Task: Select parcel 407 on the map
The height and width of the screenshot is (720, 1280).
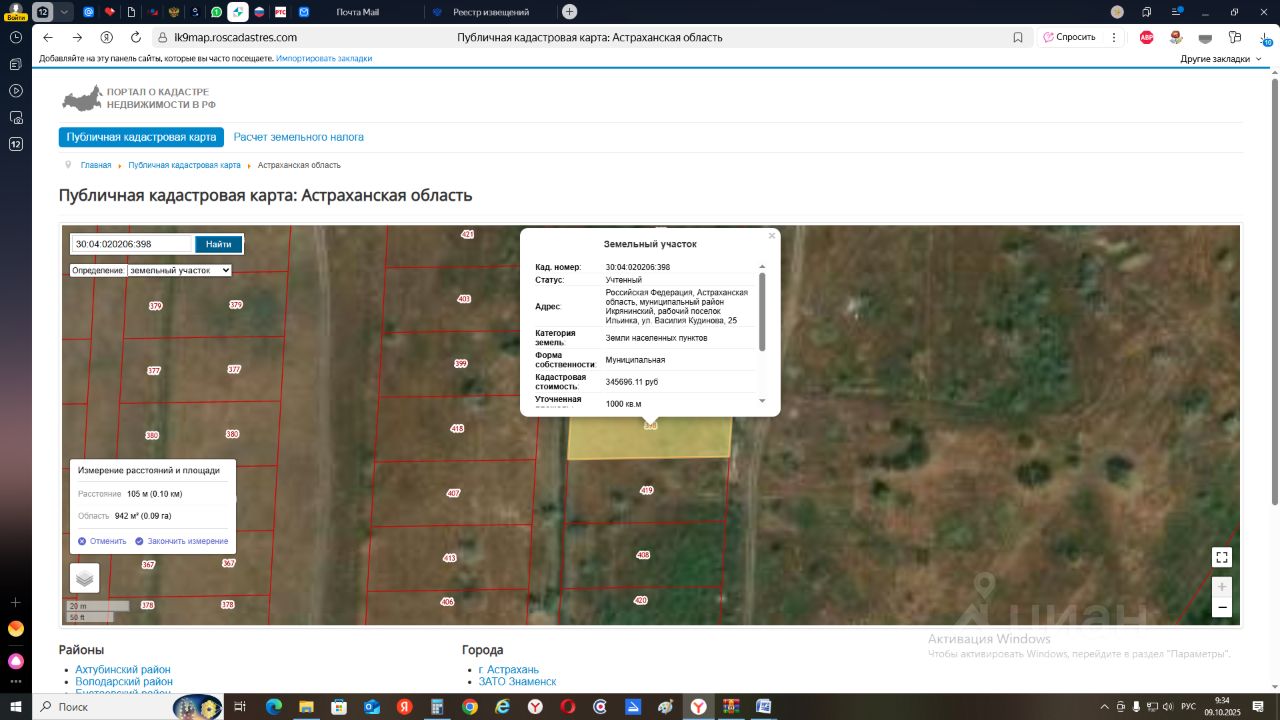Action: click(453, 493)
